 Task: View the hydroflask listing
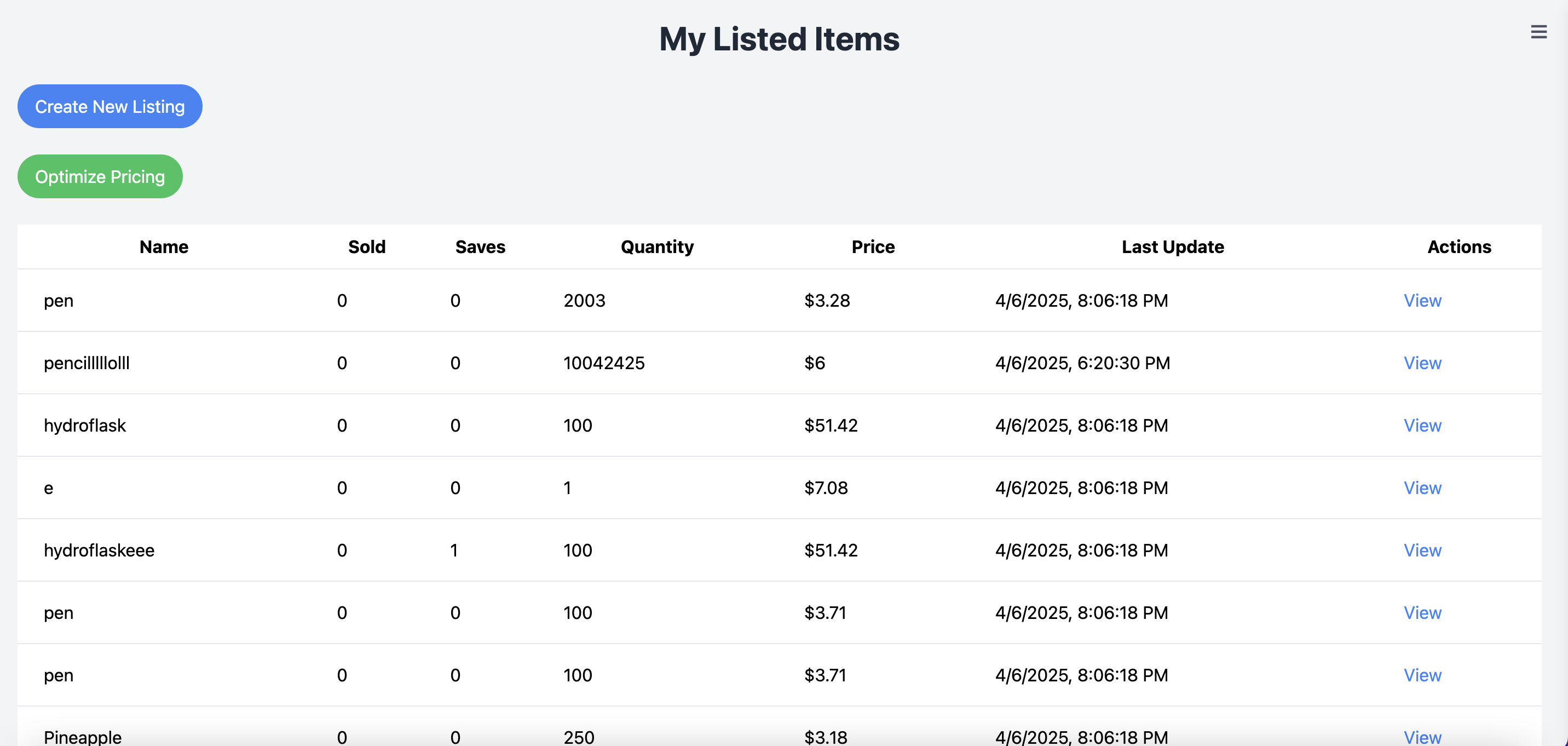(1422, 425)
